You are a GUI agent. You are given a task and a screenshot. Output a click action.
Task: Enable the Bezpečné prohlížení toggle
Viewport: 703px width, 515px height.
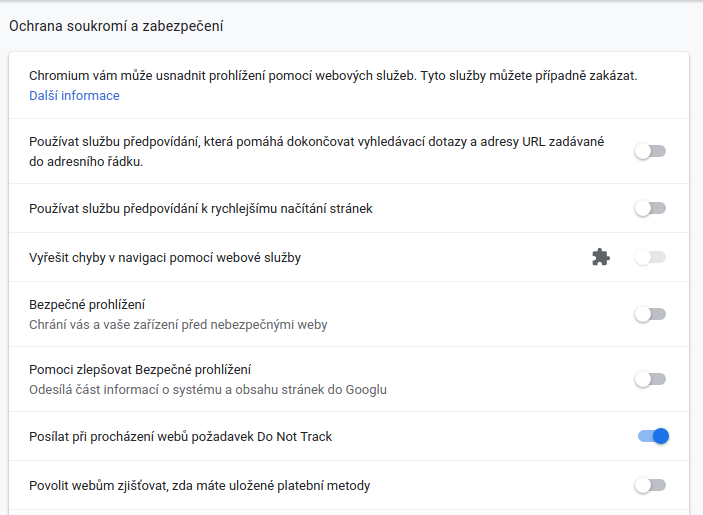pyautogui.click(x=650, y=314)
